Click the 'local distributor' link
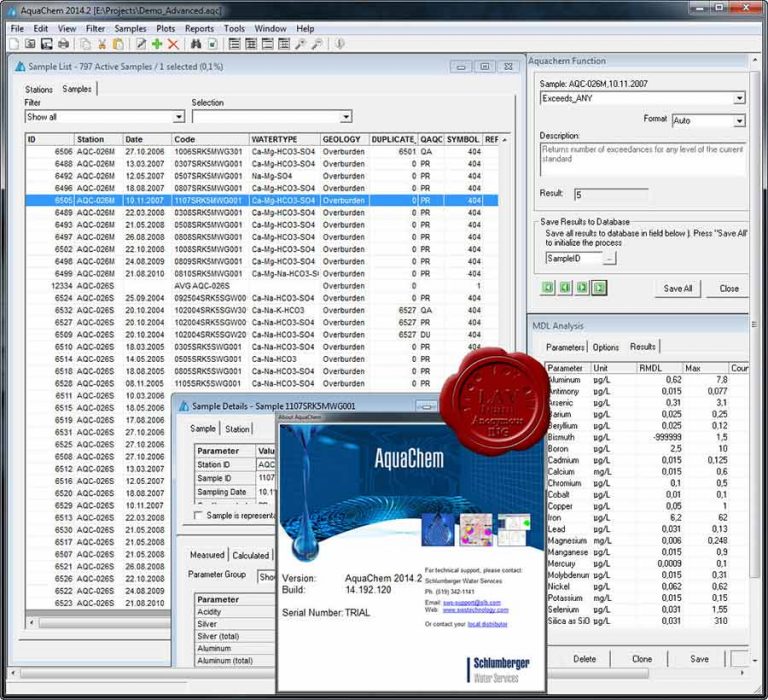The image size is (768, 700). (487, 624)
